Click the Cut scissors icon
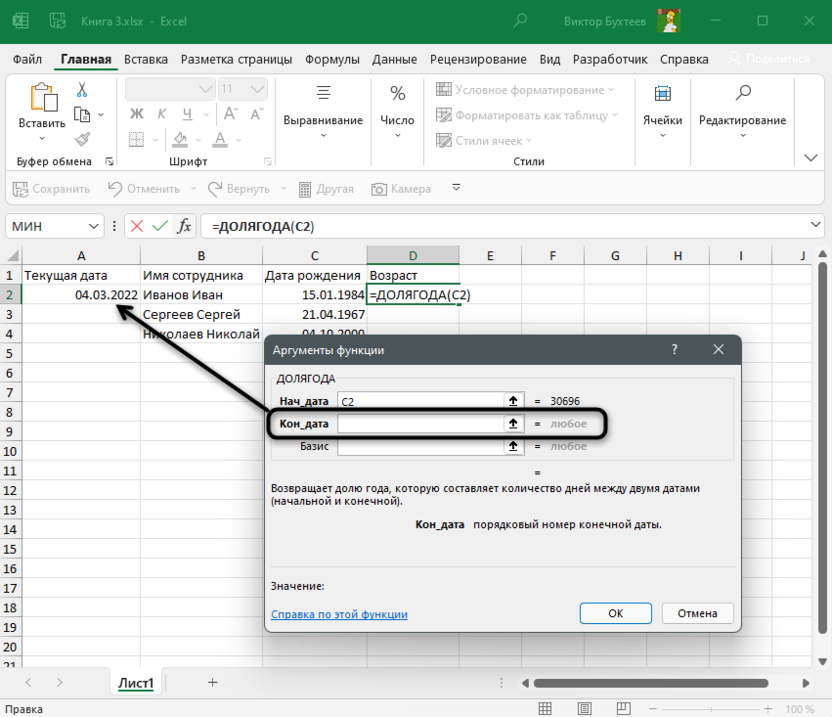The width and height of the screenshot is (832, 717). 82,90
